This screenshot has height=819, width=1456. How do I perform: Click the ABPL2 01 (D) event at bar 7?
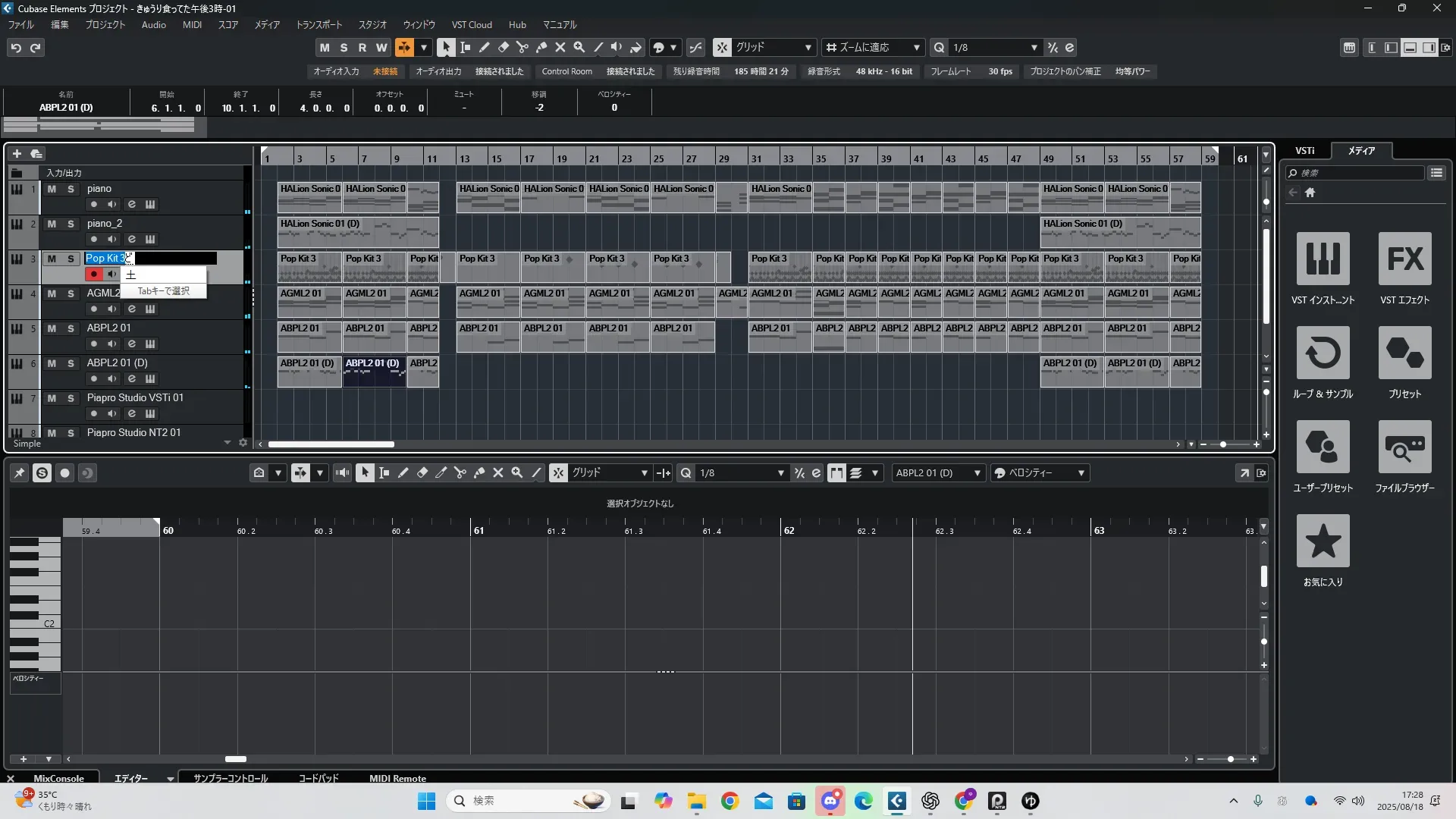[374, 371]
